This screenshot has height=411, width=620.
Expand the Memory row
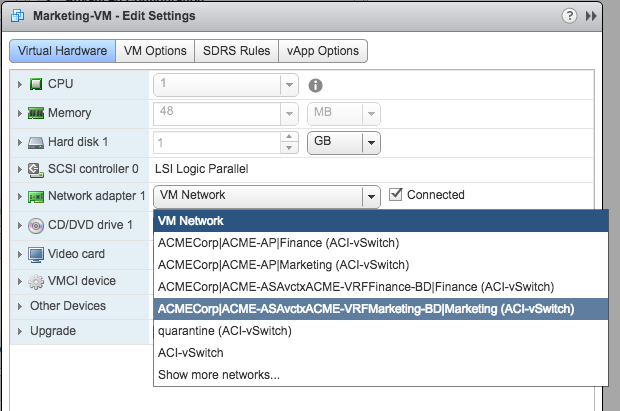coord(19,113)
